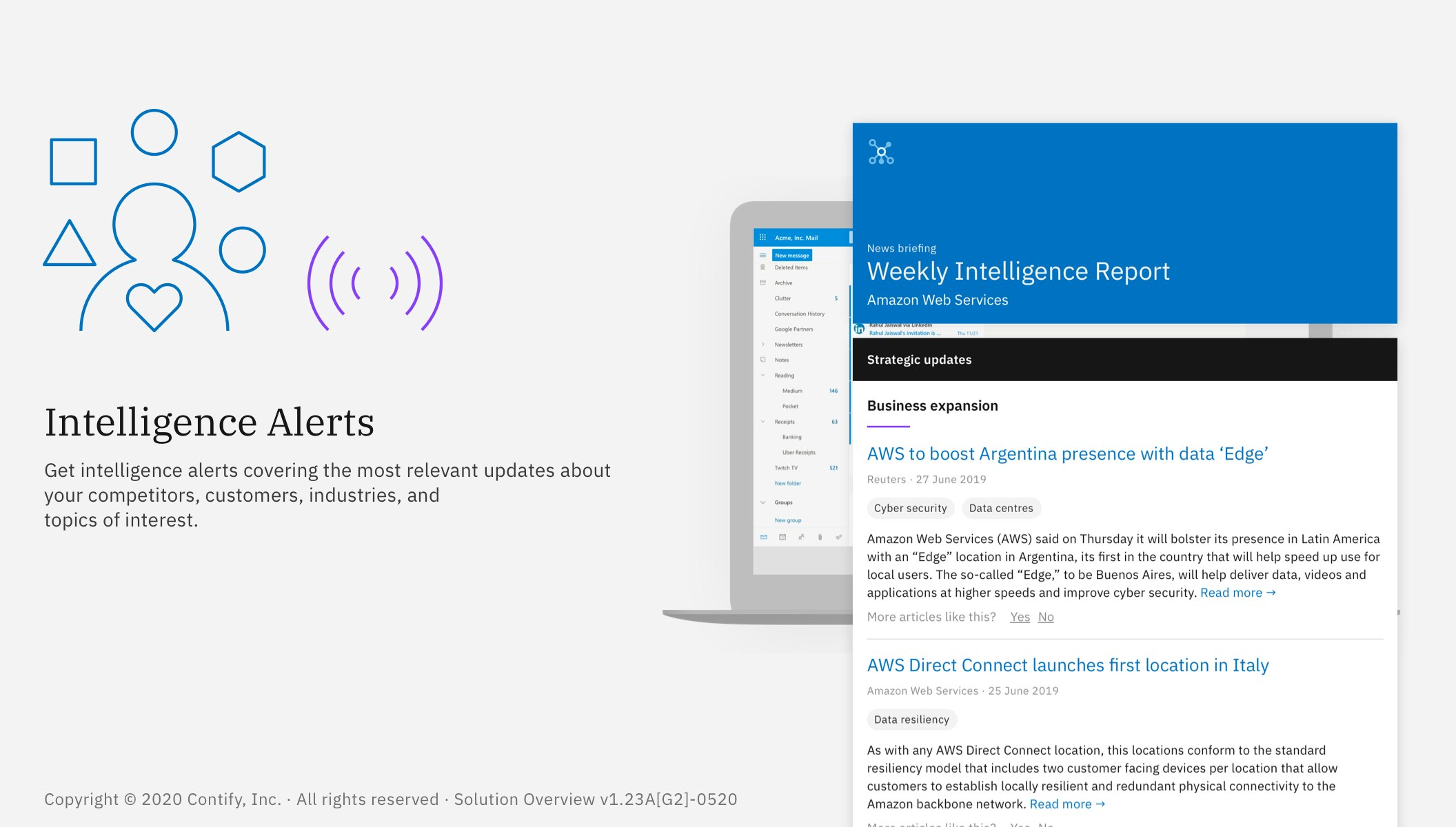Select the People icon in the bottom bar

pos(802,537)
